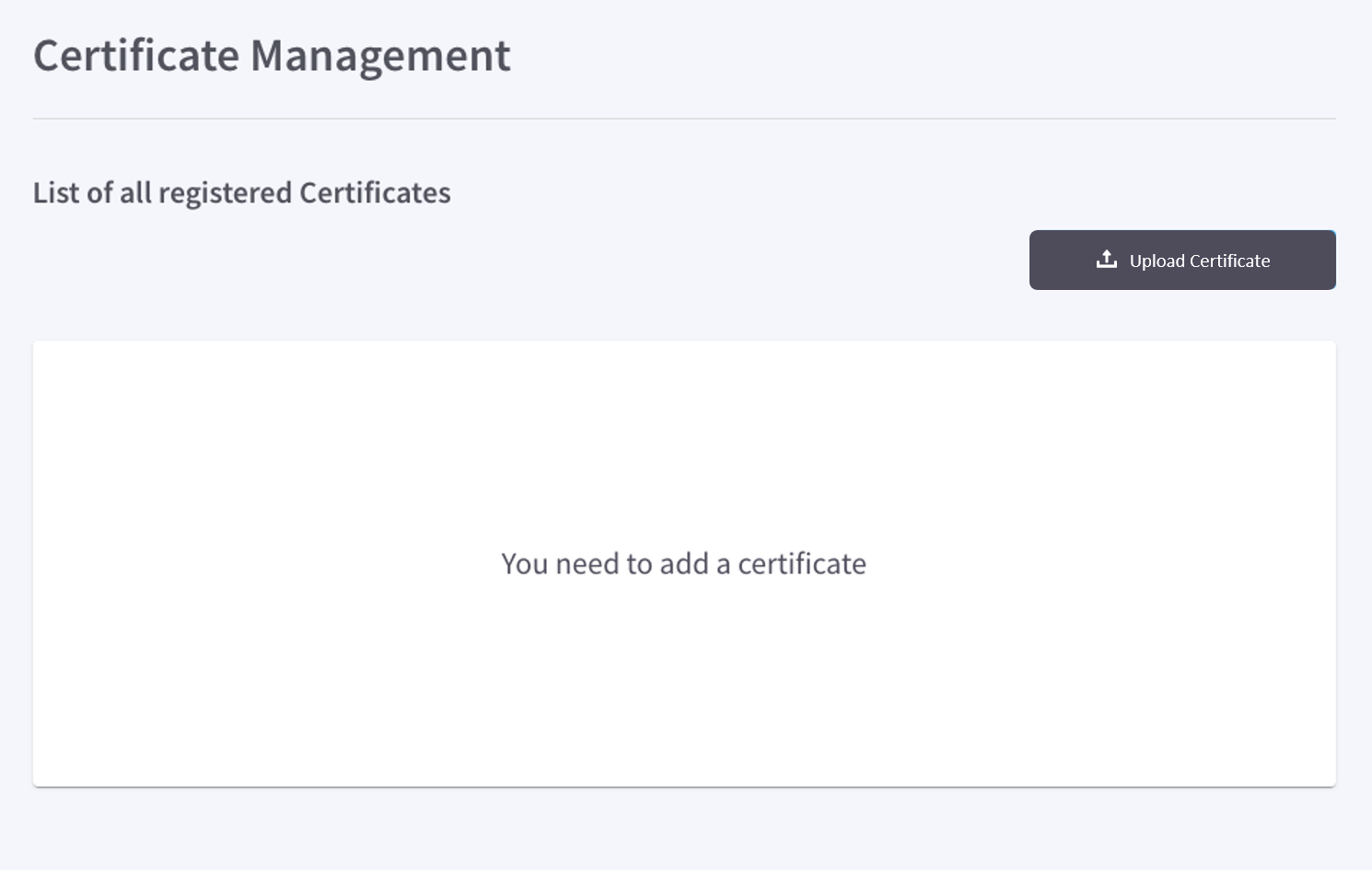Click the 'to add a' words in the message
The image size is (1372, 870).
pos(679,563)
